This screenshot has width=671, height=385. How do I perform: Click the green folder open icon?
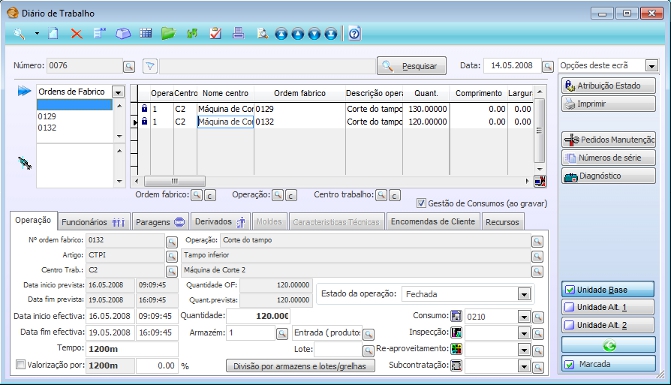point(168,33)
